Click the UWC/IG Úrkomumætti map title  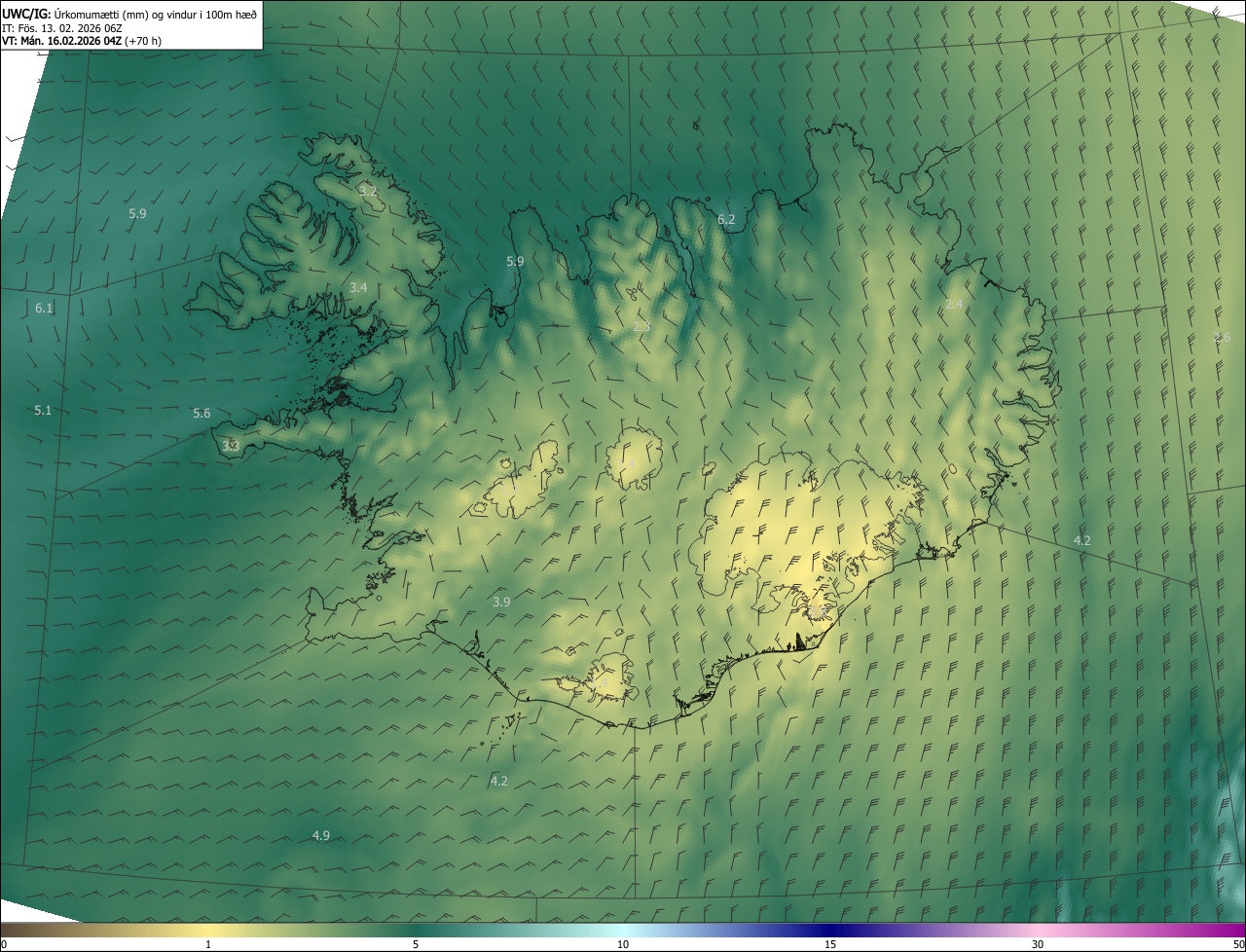tap(129, 14)
